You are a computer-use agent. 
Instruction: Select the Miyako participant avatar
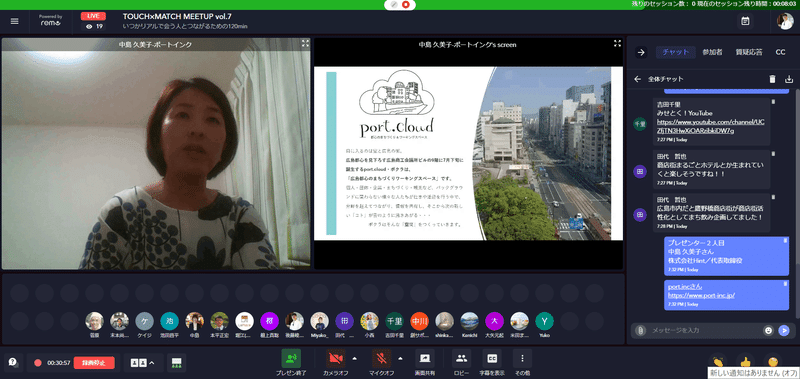coord(319,321)
